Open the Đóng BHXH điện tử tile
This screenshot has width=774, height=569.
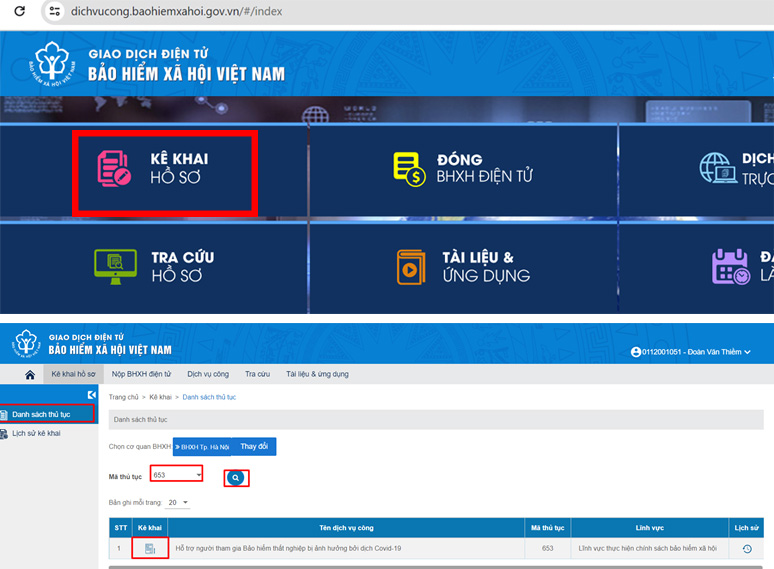point(463,169)
